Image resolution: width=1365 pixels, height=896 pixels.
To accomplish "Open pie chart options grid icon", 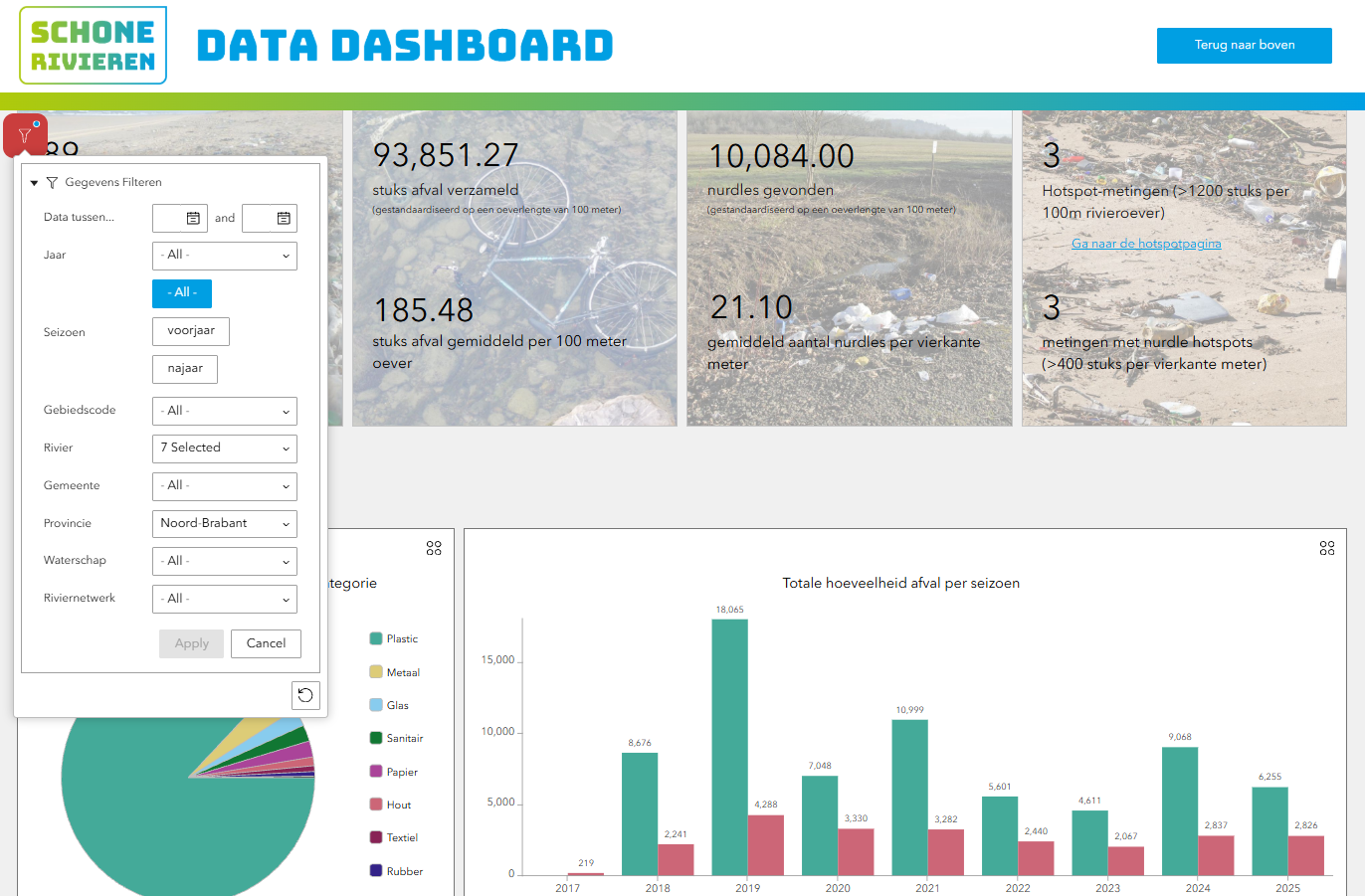I will pos(434,548).
